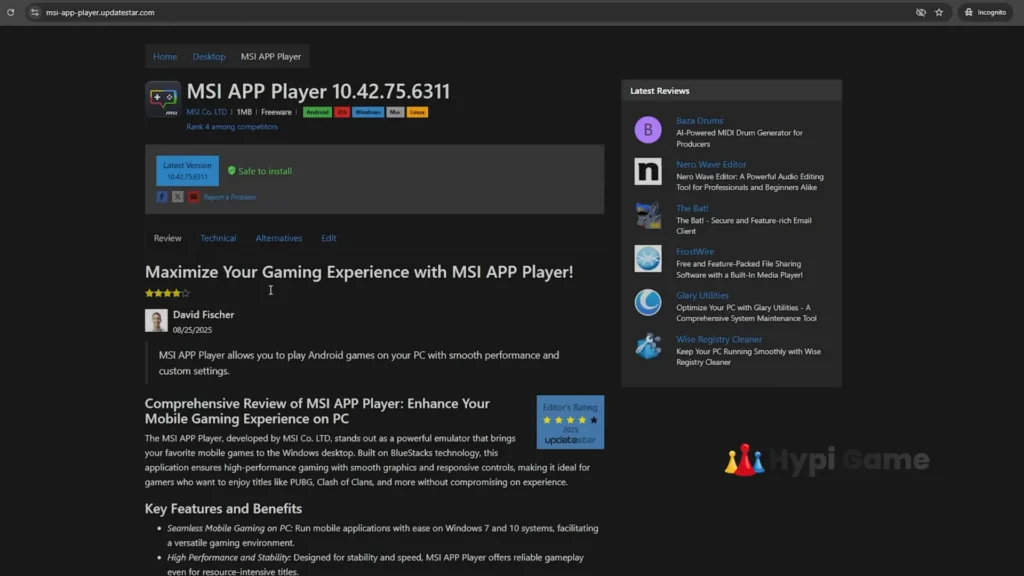The height and width of the screenshot is (576, 1024).
Task: Click the Latest Version download button
Action: (187, 171)
